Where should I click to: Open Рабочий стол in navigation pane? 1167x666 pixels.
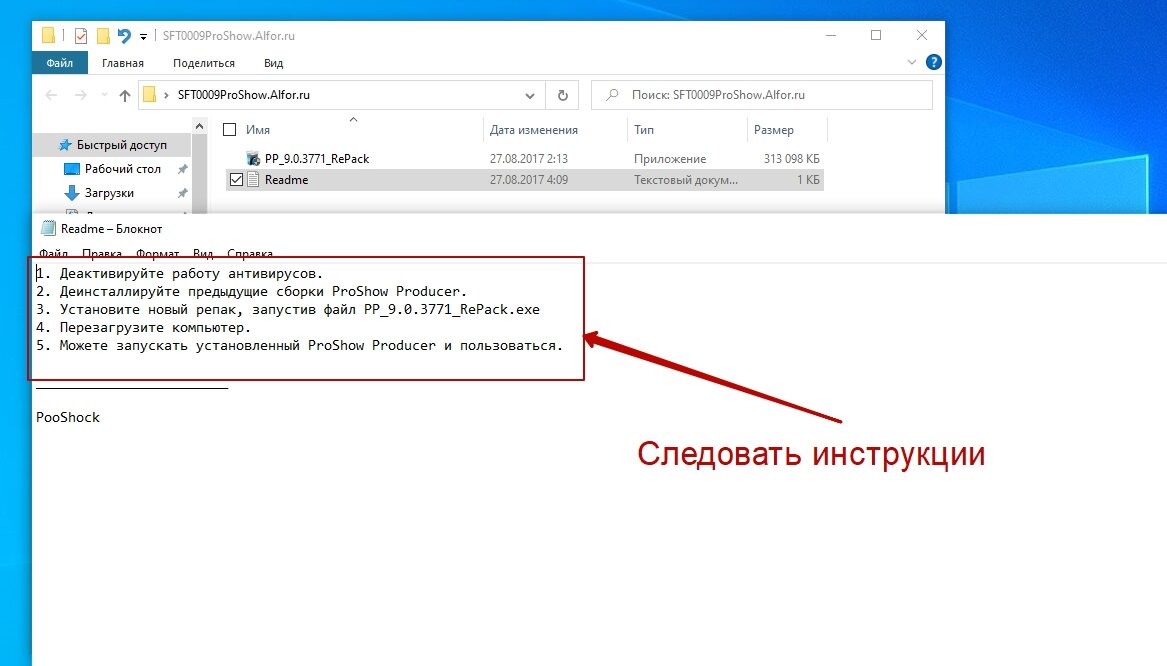[123, 169]
